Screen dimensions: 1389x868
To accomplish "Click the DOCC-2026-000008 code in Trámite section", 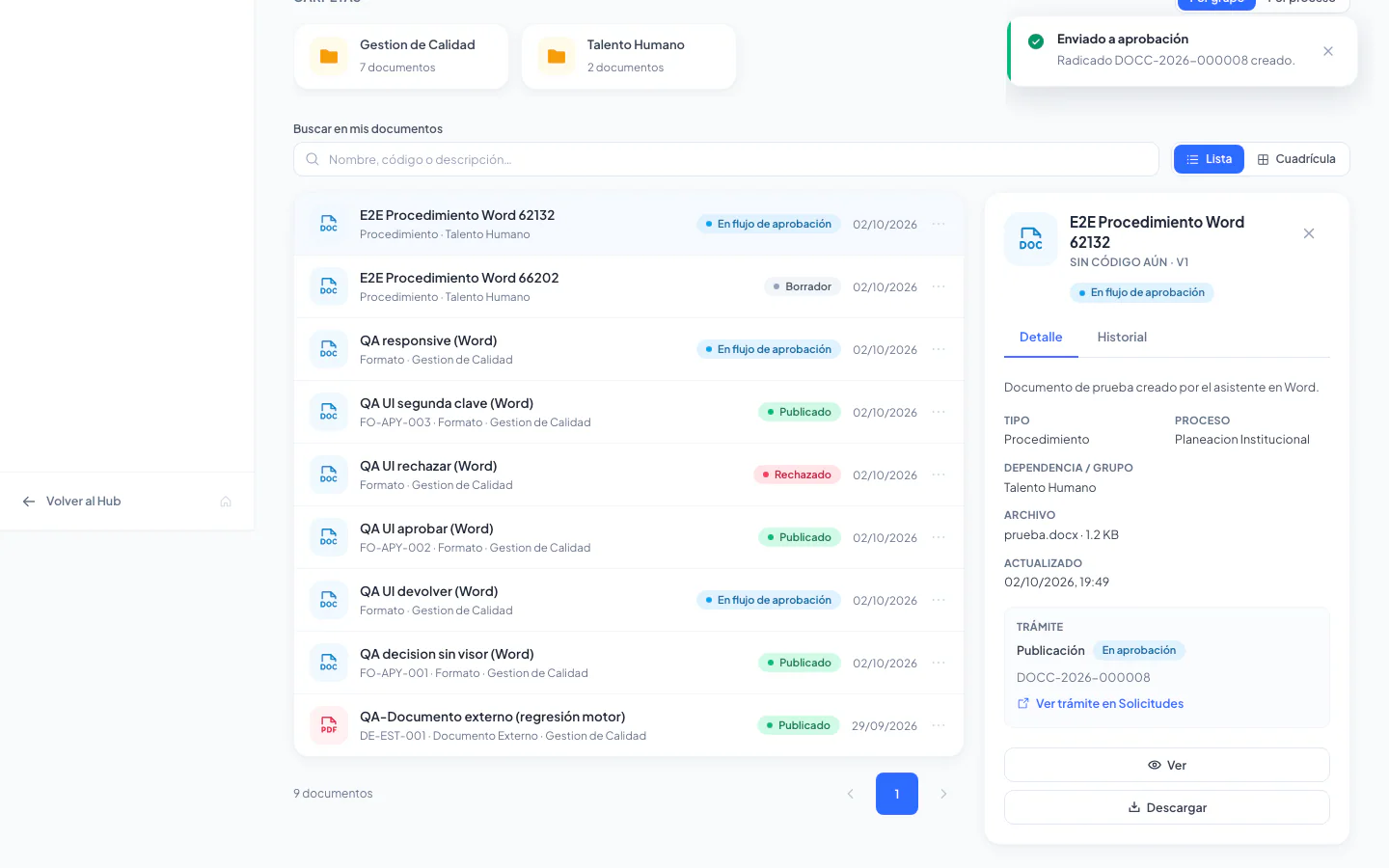I will pyautogui.click(x=1083, y=678).
